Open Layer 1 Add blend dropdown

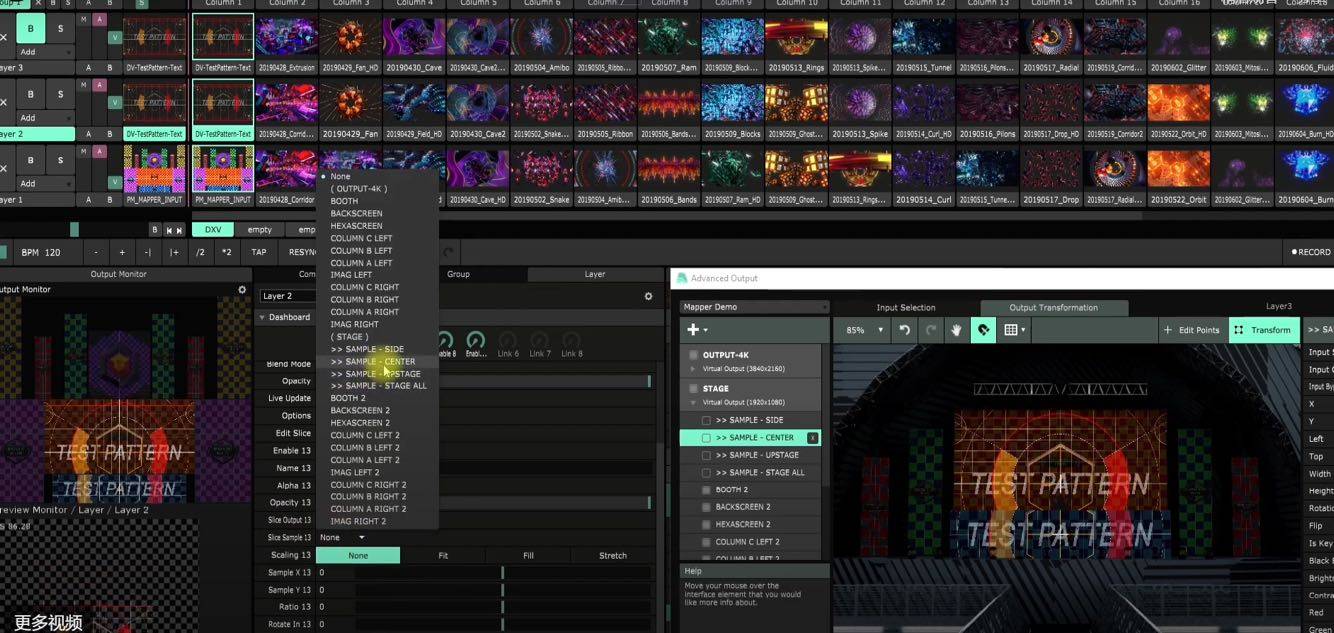tap(45, 184)
